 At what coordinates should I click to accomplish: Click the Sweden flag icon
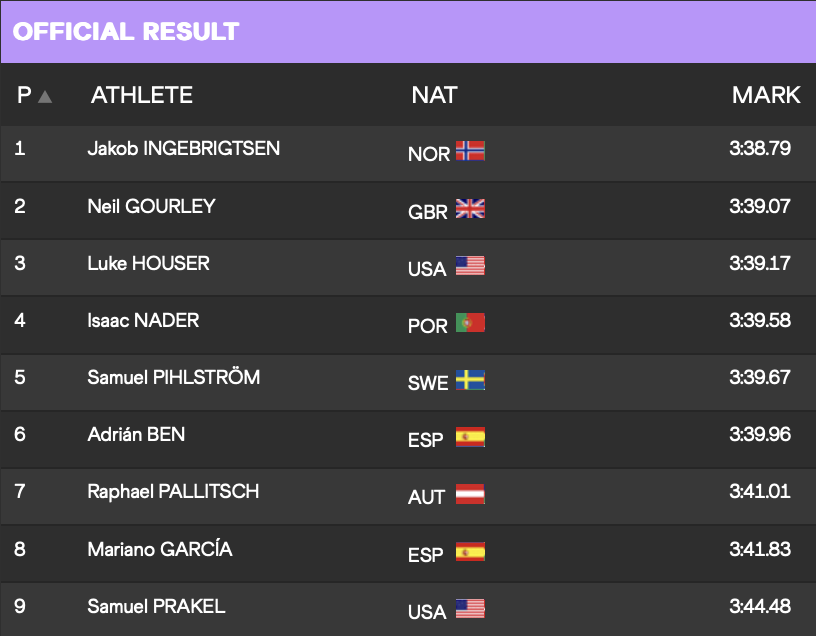pyautogui.click(x=470, y=380)
